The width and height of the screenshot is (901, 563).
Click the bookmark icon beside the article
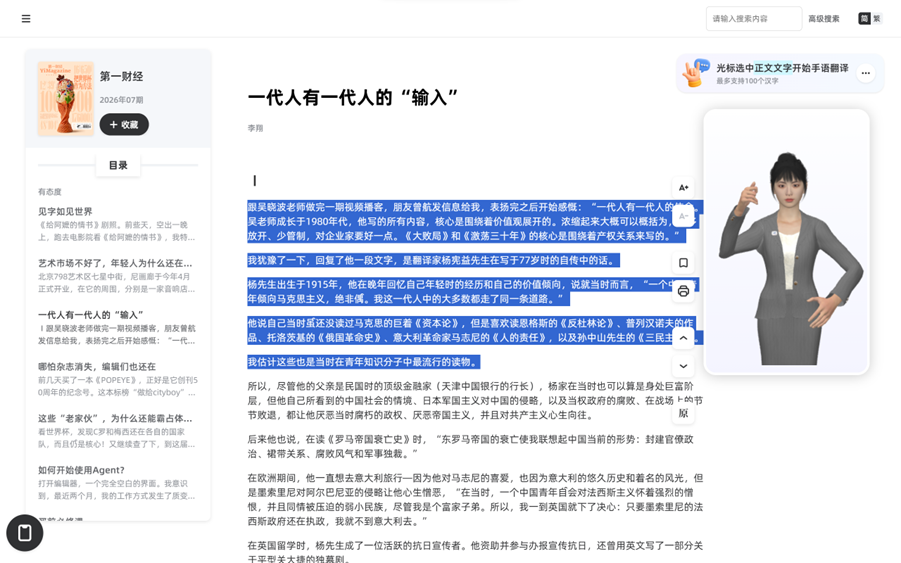click(683, 263)
